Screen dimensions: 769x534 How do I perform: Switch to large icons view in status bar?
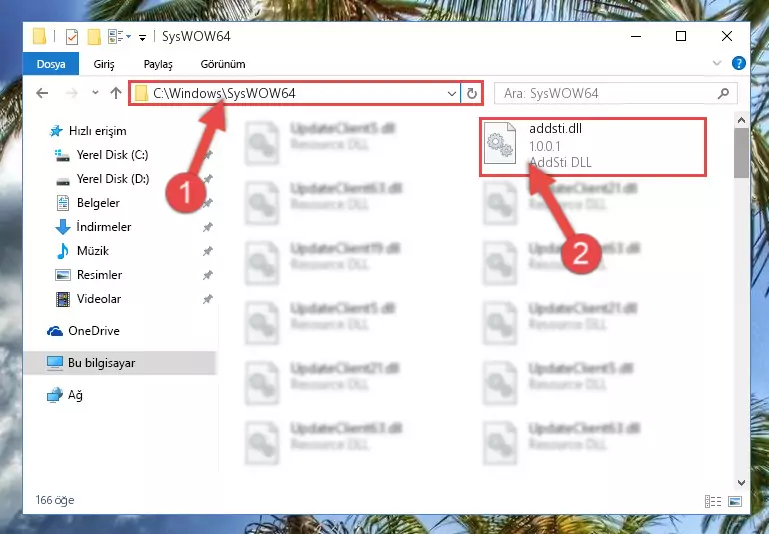coord(735,501)
